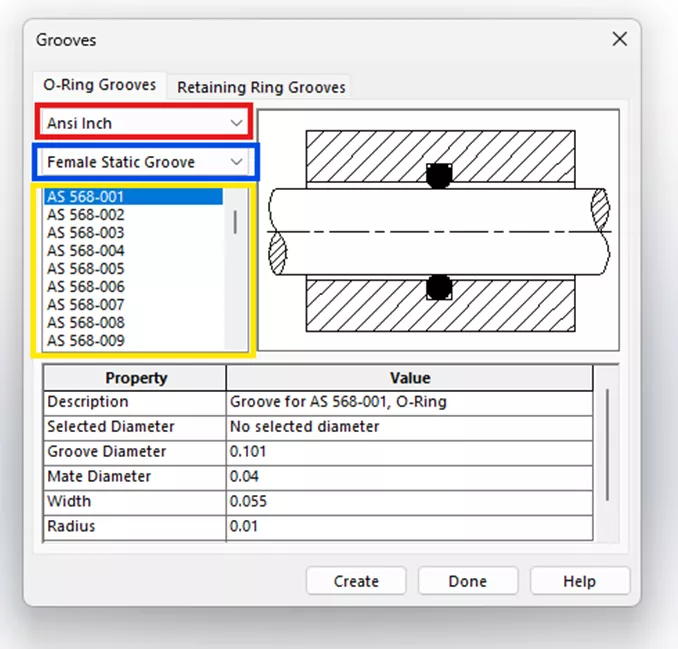Select the Width value 0.055
The width and height of the screenshot is (678, 649).
tap(409, 502)
